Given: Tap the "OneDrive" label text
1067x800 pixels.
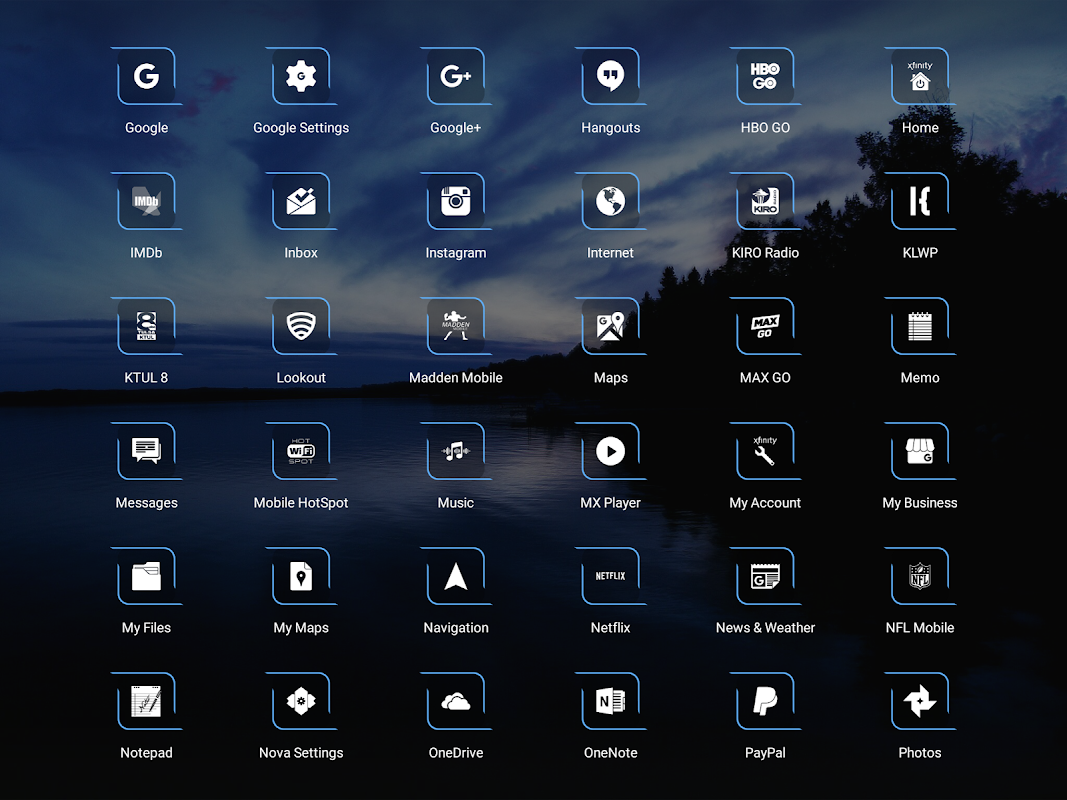Looking at the screenshot, I should [456, 753].
